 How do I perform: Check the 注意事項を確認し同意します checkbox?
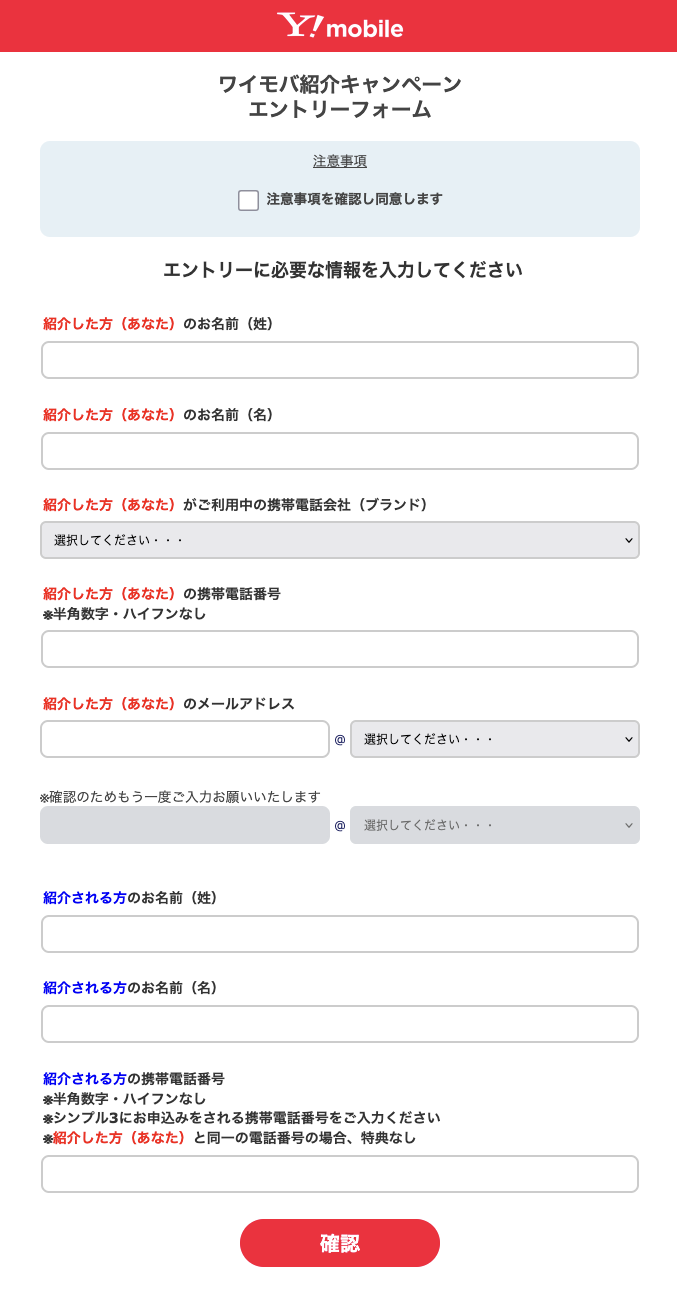(249, 200)
